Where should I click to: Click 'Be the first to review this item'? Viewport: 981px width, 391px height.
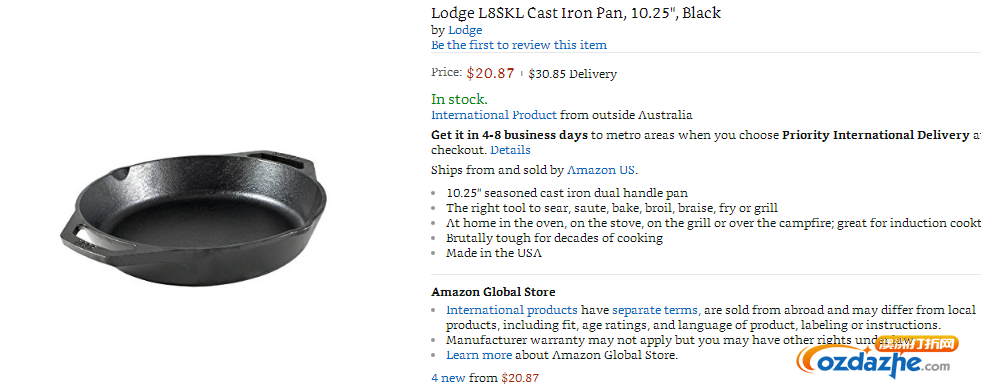pos(519,45)
